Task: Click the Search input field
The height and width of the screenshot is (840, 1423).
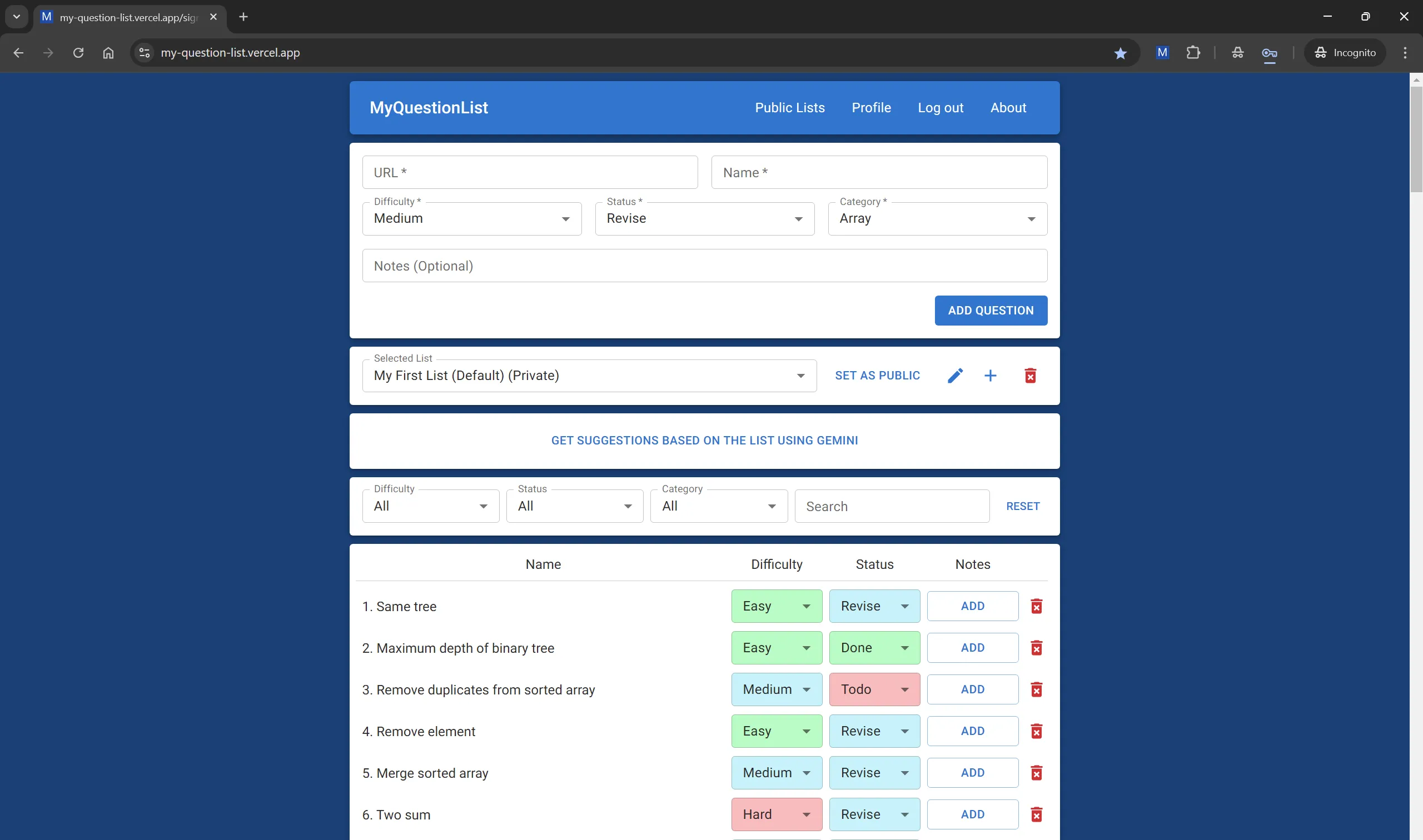Action: click(891, 506)
